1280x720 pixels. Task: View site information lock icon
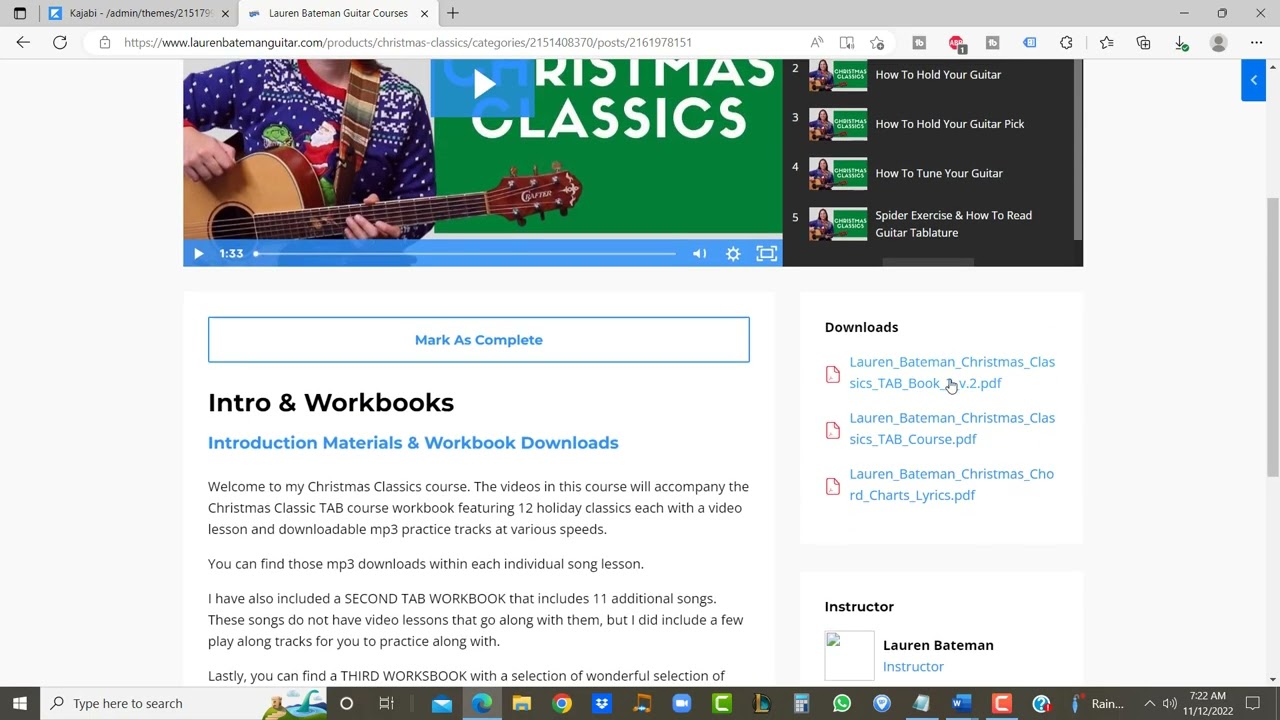(x=104, y=42)
